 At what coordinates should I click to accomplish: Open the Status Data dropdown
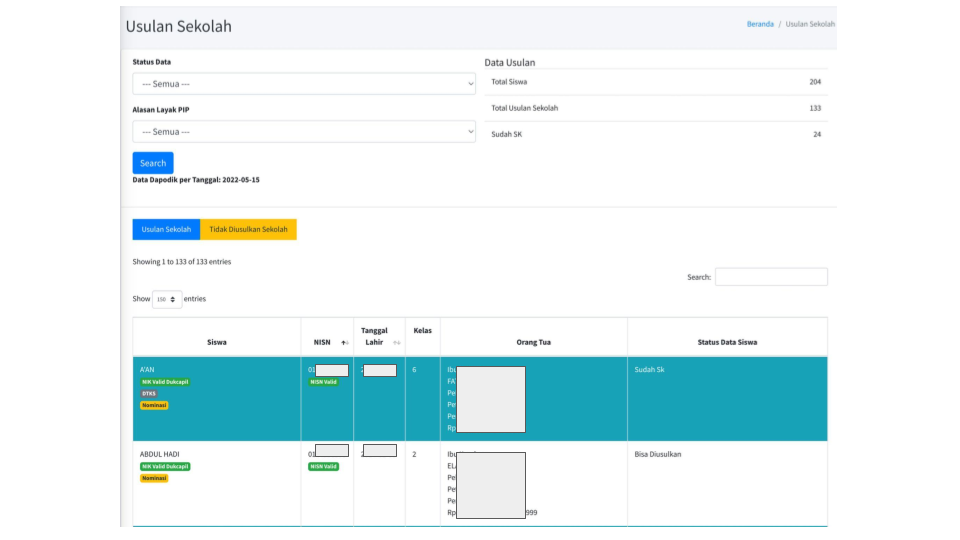click(x=304, y=84)
